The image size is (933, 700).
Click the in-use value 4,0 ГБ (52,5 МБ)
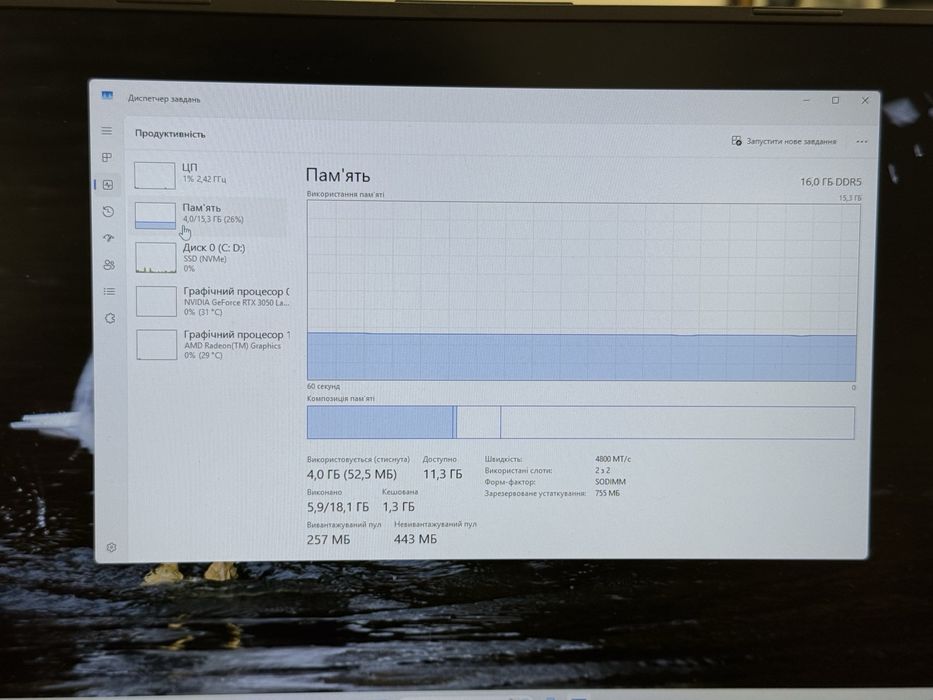(x=352, y=474)
